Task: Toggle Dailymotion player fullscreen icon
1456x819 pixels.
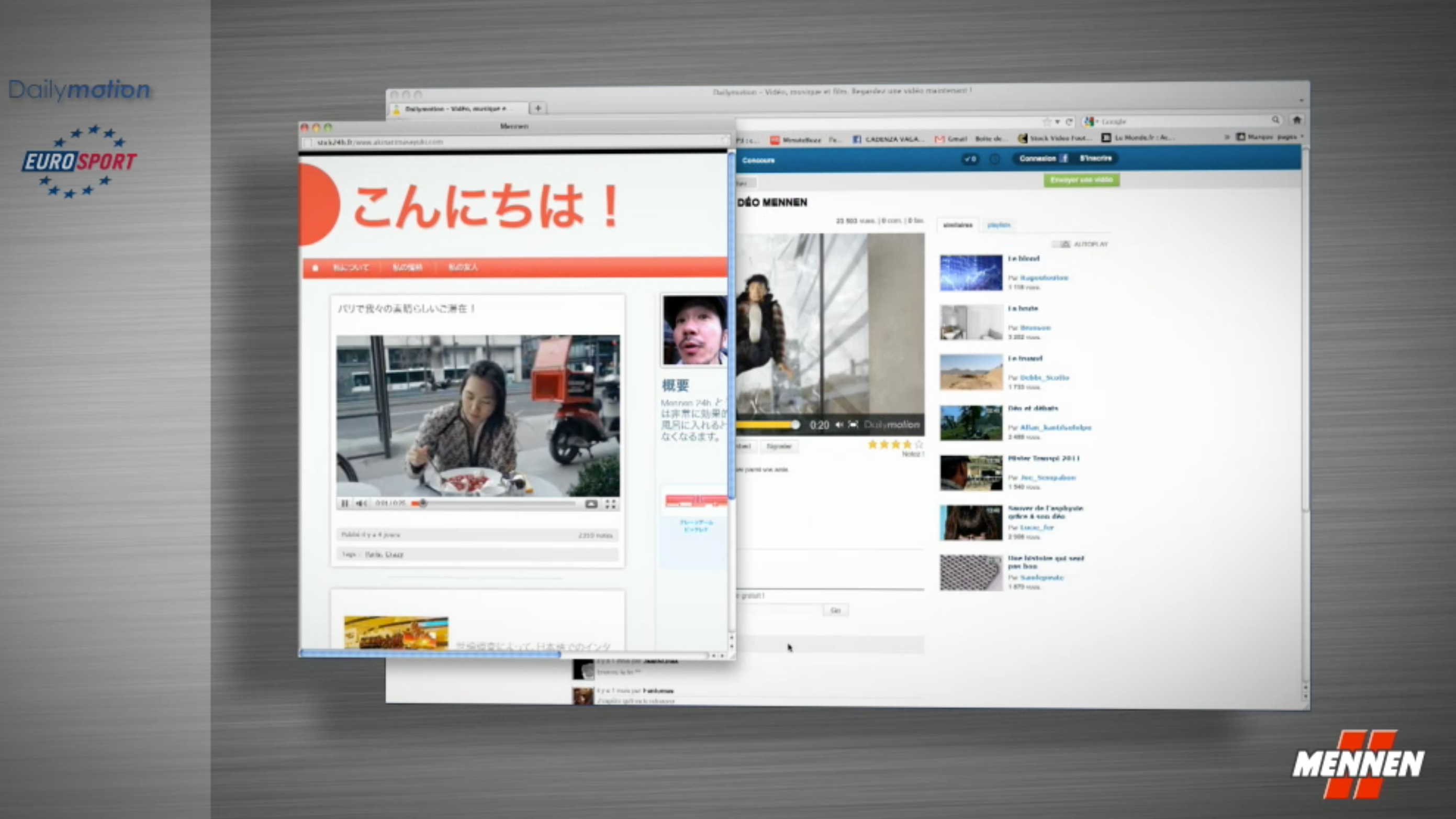Action: [854, 424]
